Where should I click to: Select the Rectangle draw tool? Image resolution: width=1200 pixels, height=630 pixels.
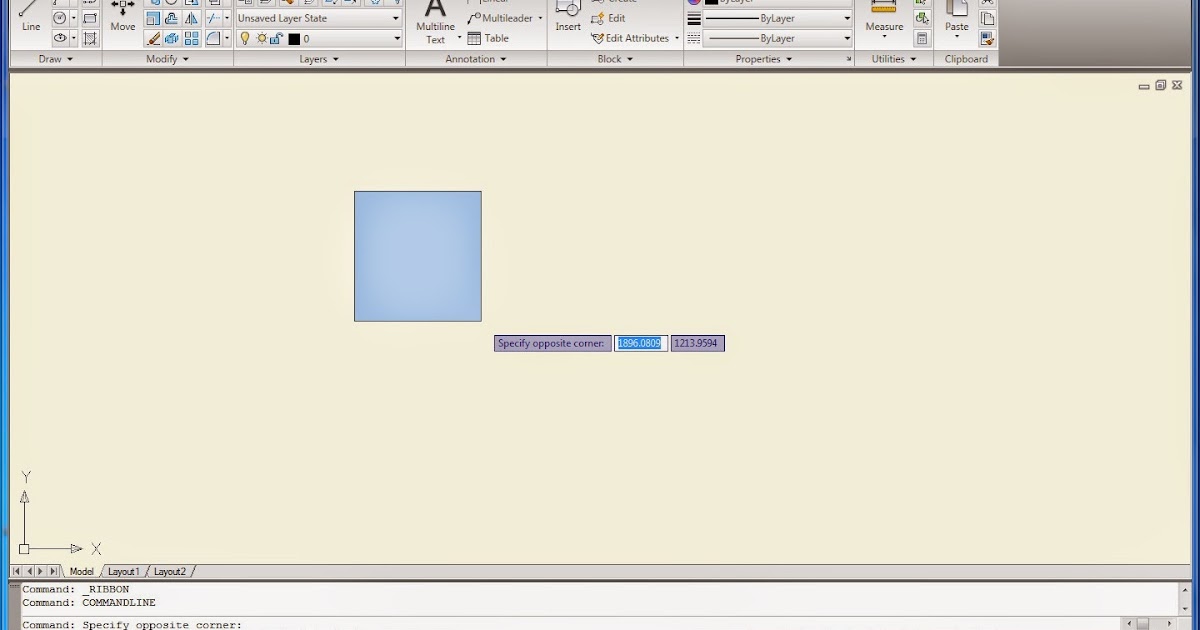point(90,18)
